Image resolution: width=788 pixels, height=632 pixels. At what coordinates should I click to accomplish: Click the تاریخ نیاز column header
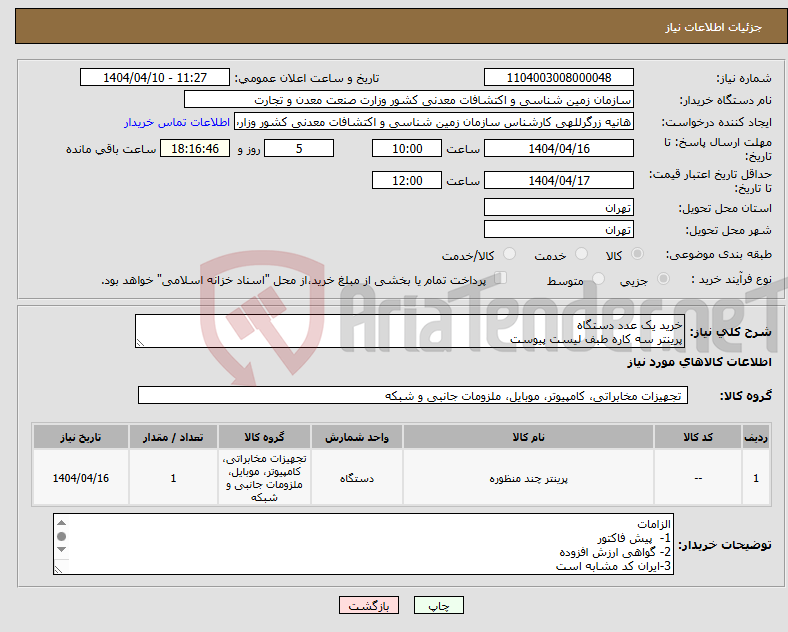(x=81, y=437)
